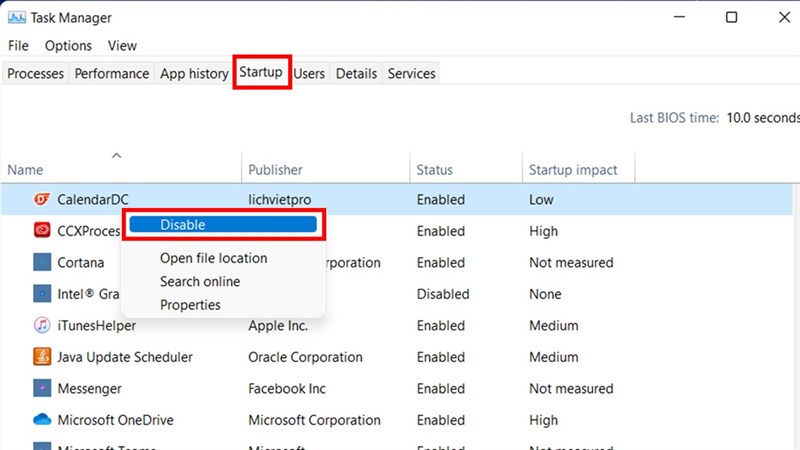Open the File menu

click(x=18, y=46)
